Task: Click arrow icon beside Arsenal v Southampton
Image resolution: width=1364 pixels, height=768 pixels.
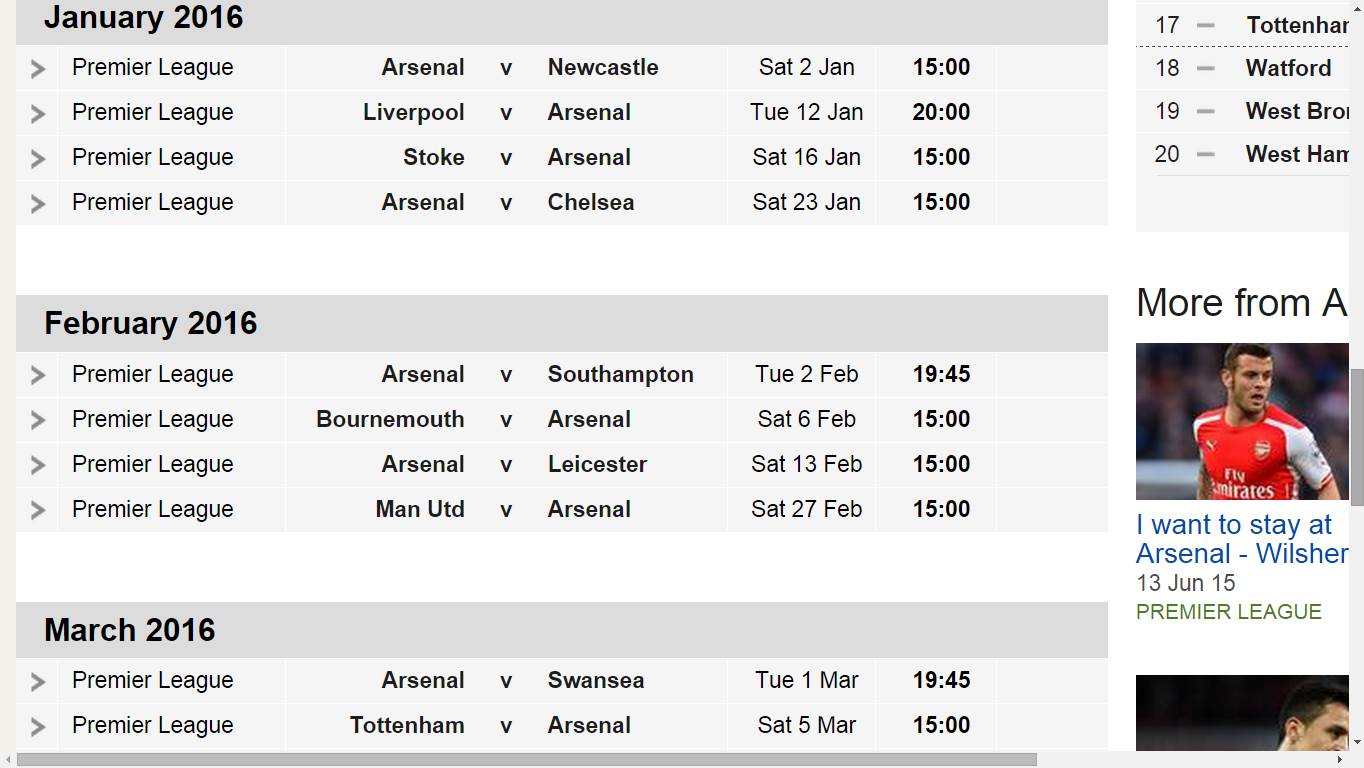Action: coord(38,376)
